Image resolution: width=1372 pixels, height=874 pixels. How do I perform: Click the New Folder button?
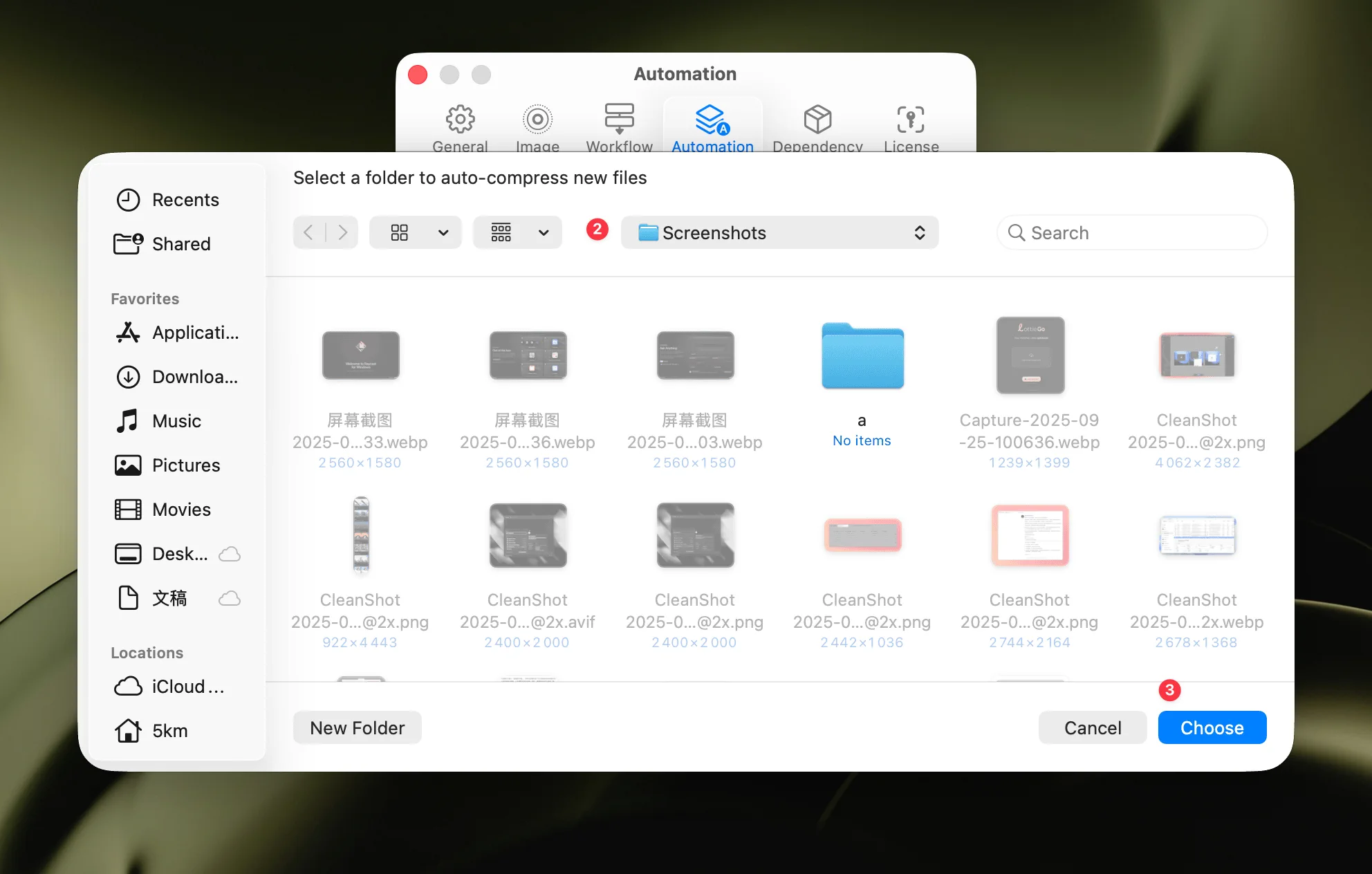point(357,728)
